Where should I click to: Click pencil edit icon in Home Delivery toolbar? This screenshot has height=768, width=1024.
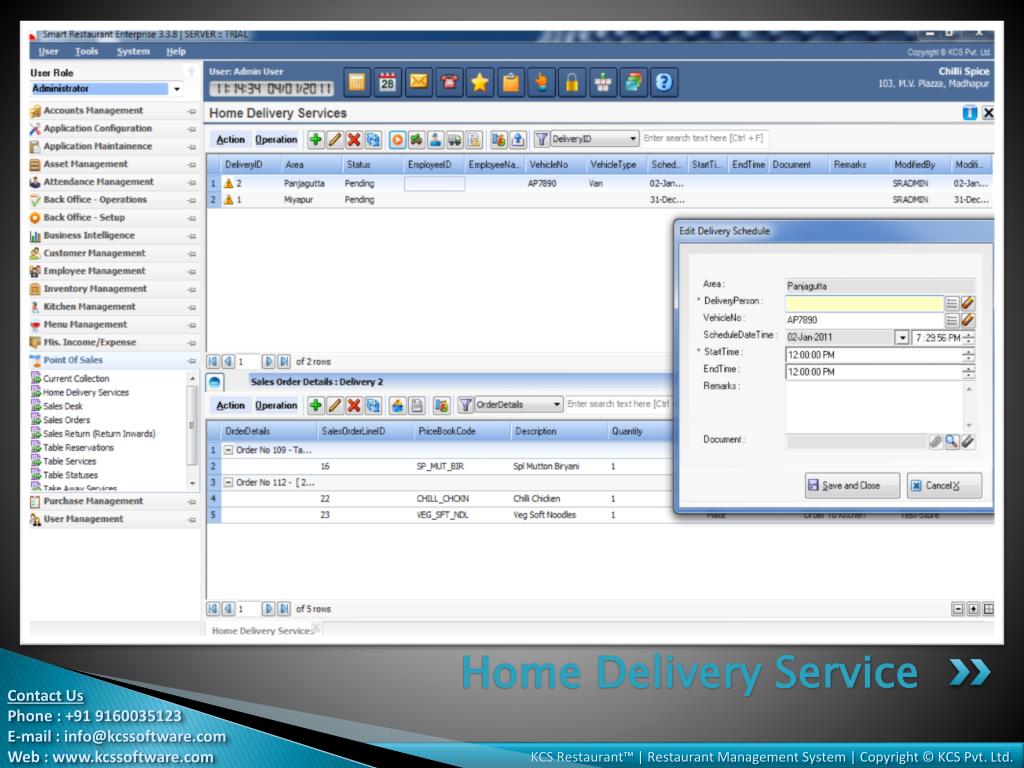pyautogui.click(x=334, y=139)
